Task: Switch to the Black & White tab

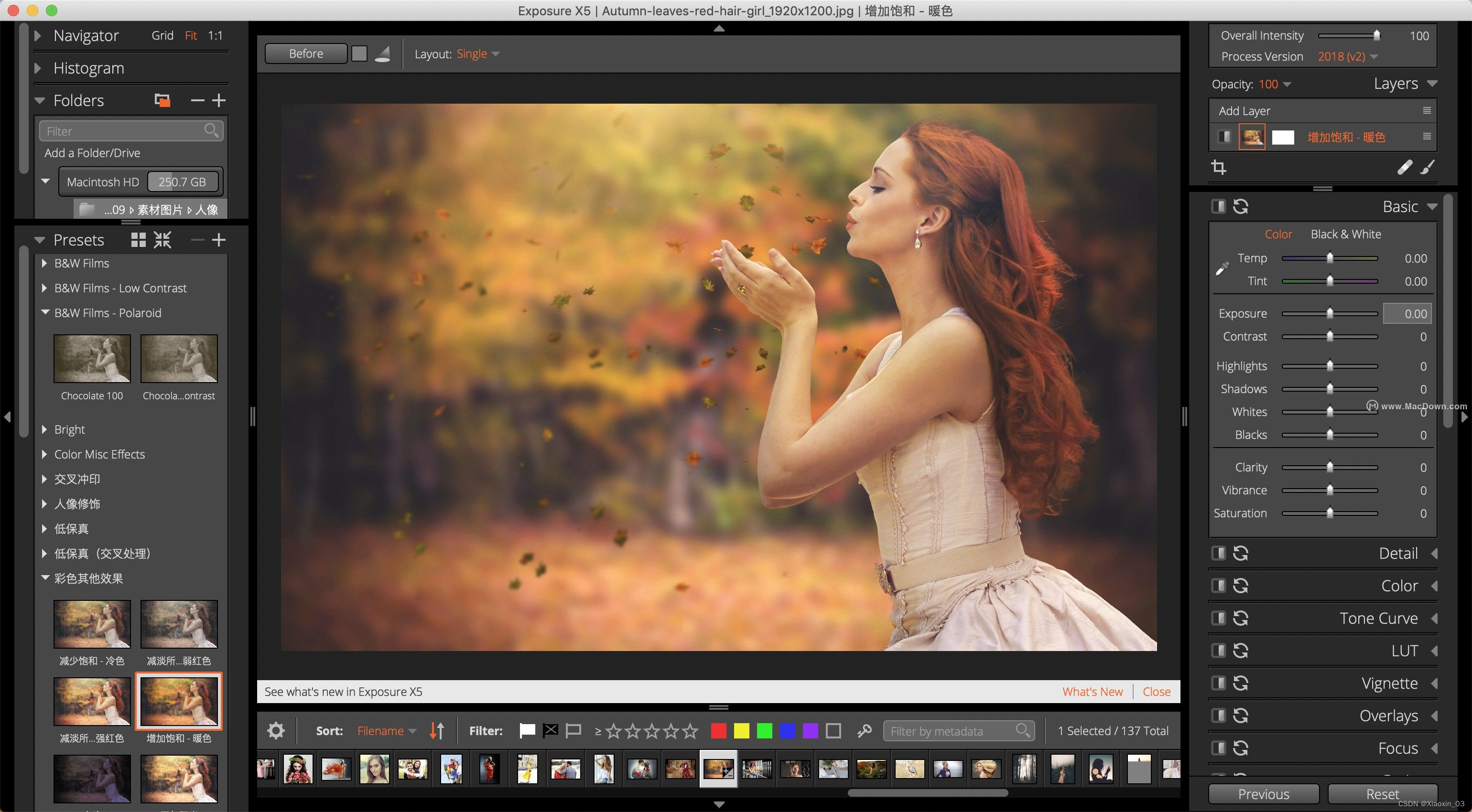Action: coord(1345,234)
